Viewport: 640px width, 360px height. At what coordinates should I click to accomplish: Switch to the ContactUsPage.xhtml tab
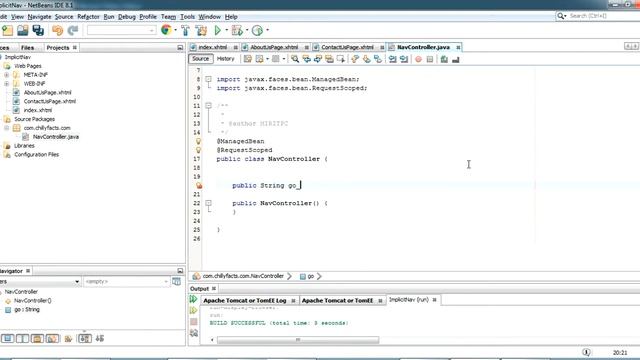point(347,47)
